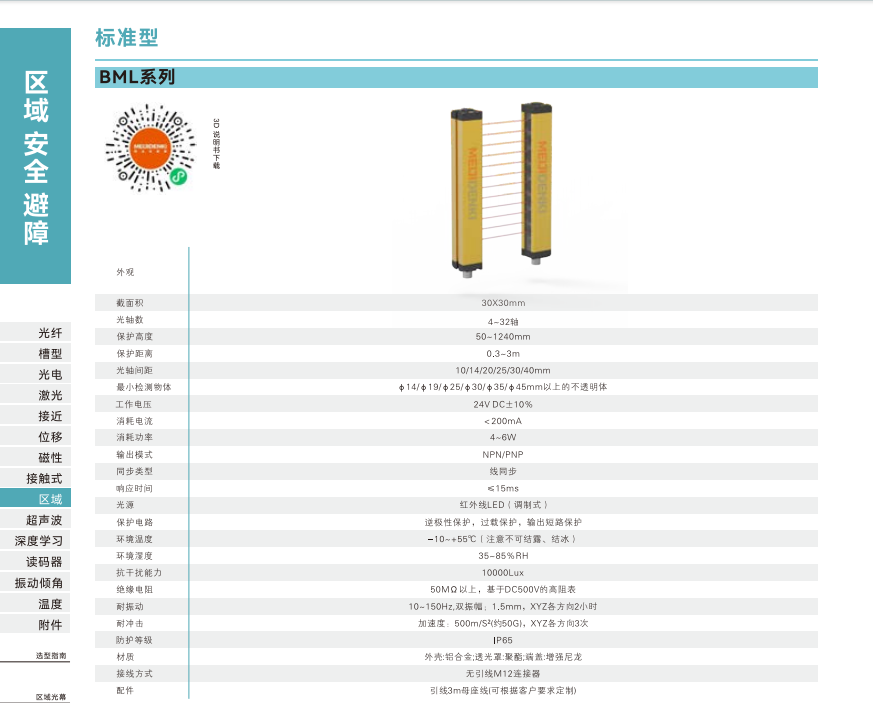The width and height of the screenshot is (873, 703).
Task: Click the BML系列 section header
Action: click(137, 77)
